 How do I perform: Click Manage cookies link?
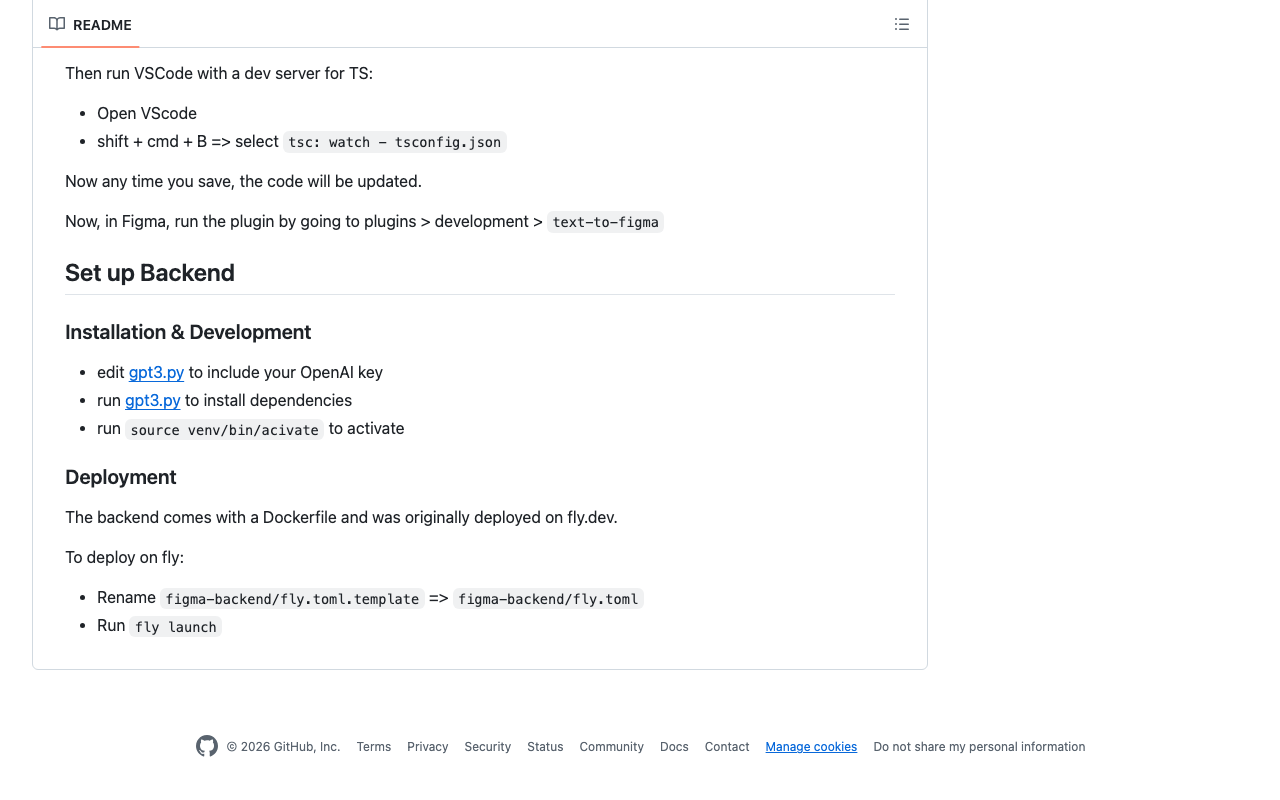pos(811,747)
